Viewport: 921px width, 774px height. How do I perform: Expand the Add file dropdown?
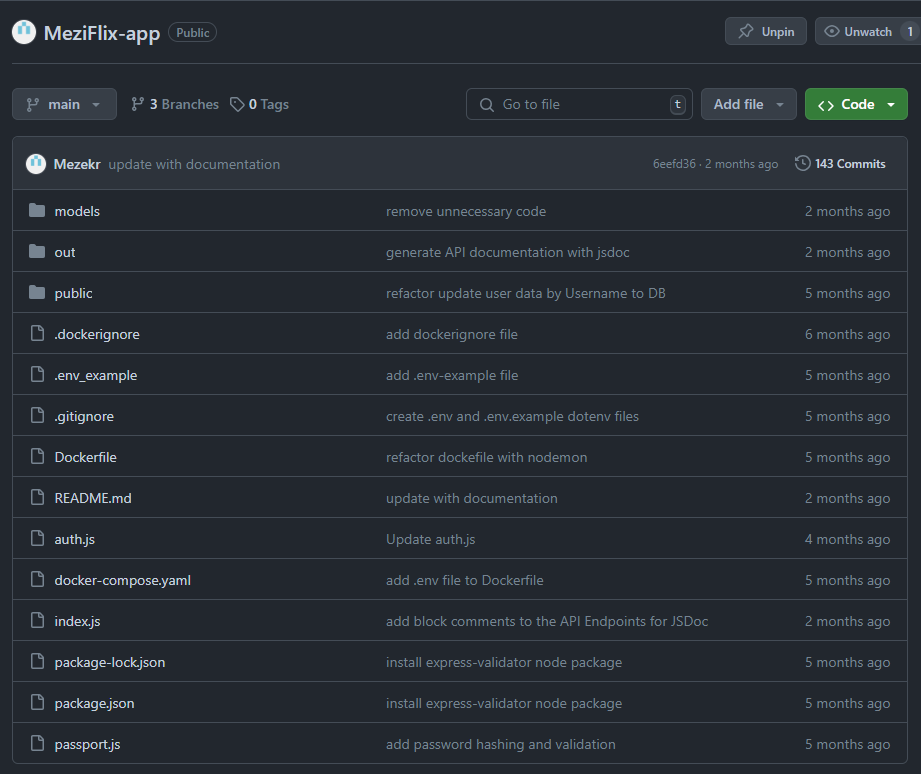pos(749,104)
